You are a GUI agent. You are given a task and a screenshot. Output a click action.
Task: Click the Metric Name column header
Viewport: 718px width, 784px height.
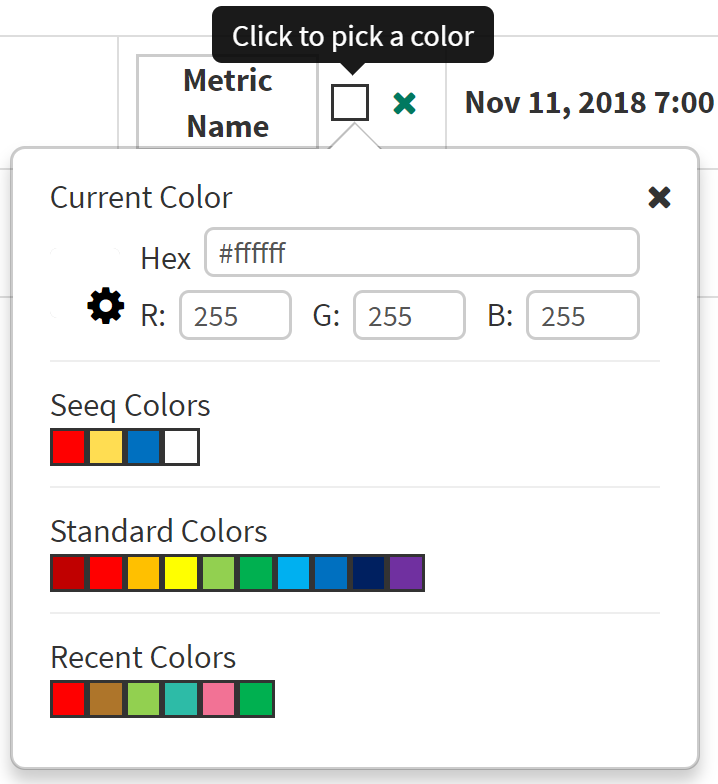tap(227, 103)
